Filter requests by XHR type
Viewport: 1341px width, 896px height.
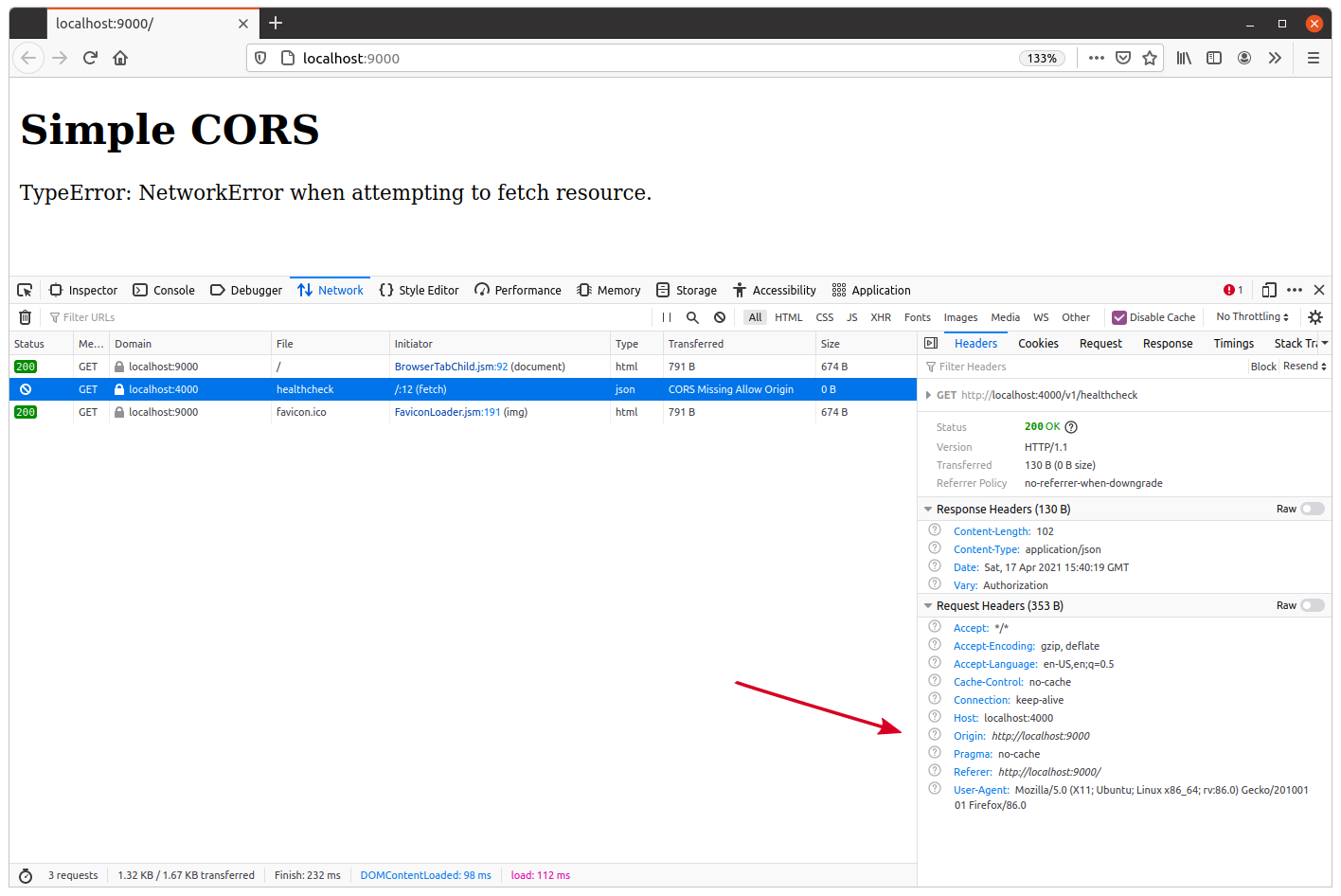click(x=881, y=317)
